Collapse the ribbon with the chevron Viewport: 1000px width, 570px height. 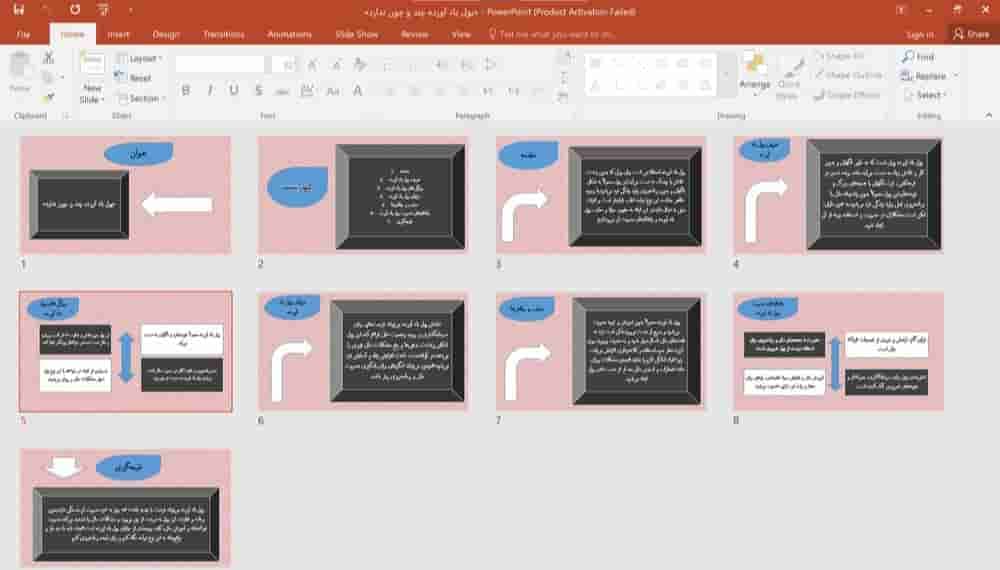pos(989,115)
